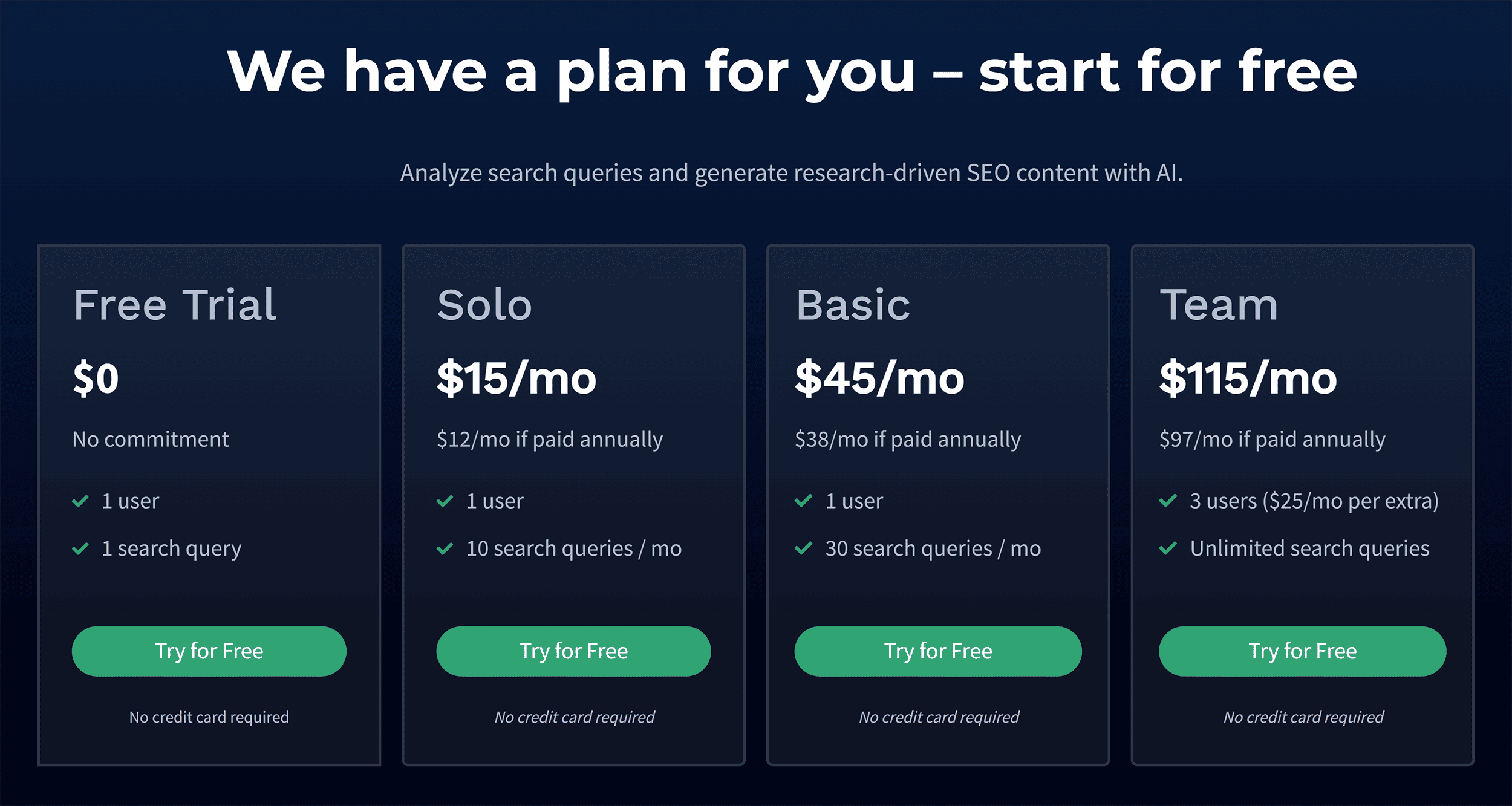Click 'Try for Free' under the Basic plan

[x=938, y=651]
